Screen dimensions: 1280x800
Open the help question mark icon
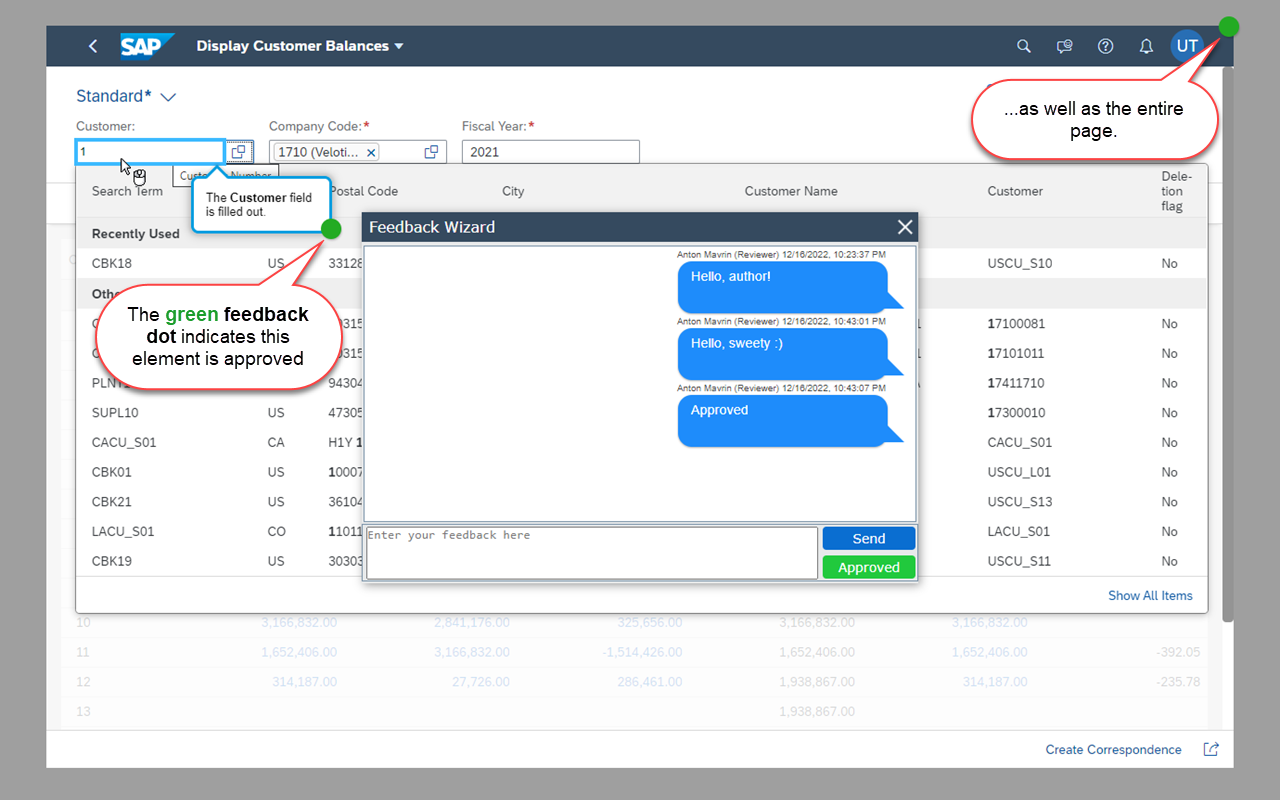click(1105, 46)
